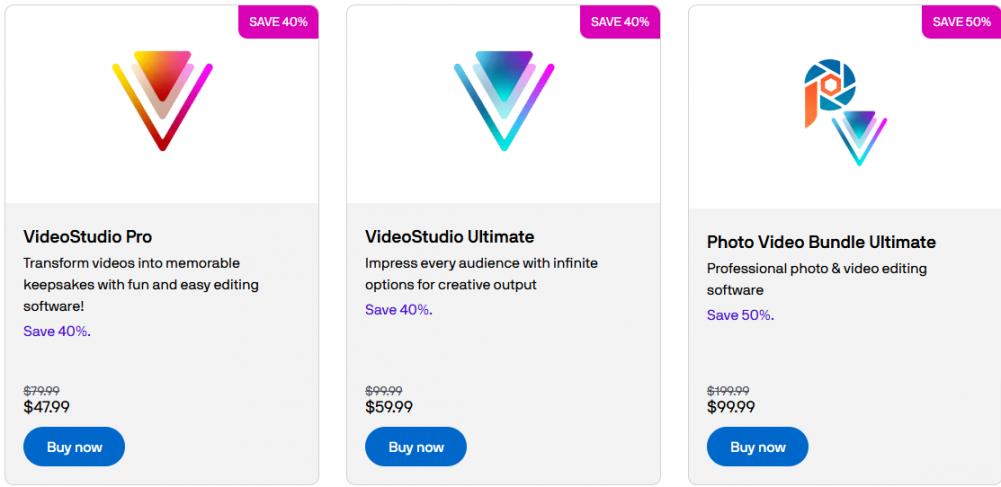Click the $59.99 price
Viewport: 1001px width, 487px height.
pyautogui.click(x=389, y=407)
